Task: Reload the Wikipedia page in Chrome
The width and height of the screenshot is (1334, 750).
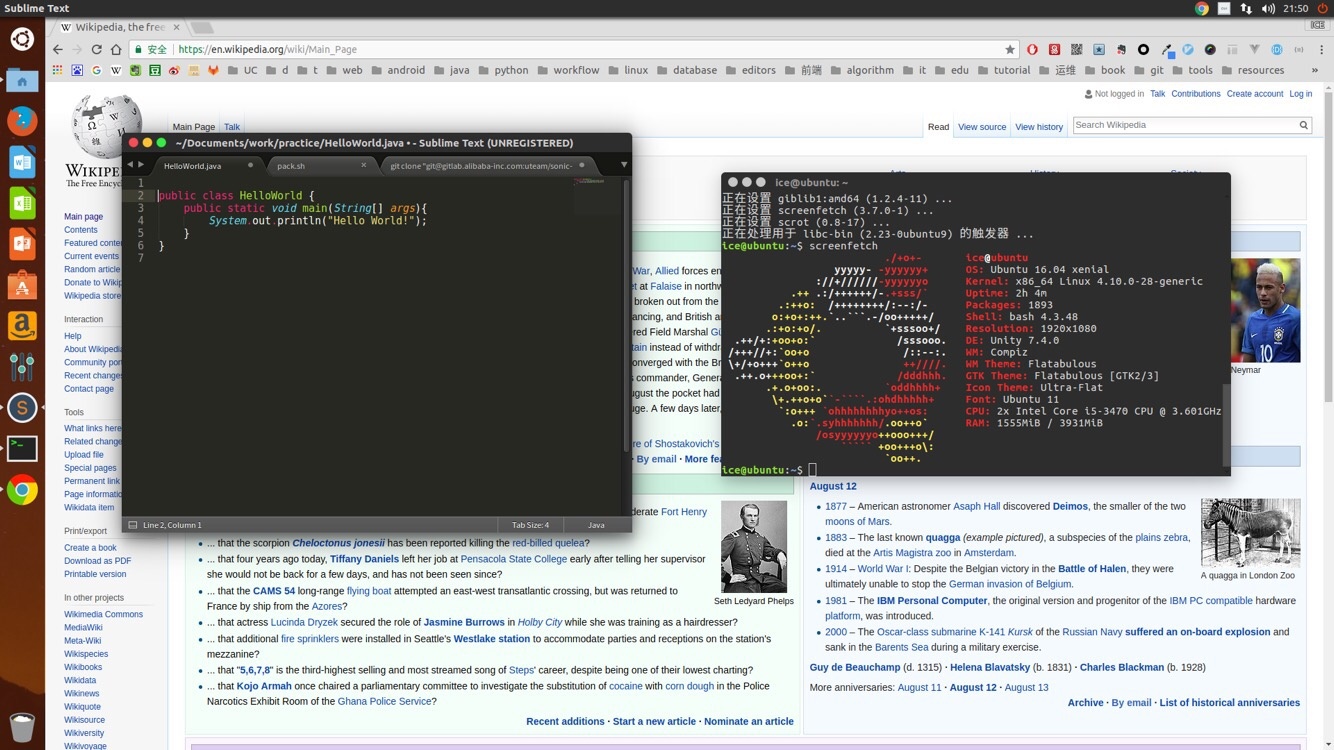Action: point(97,49)
